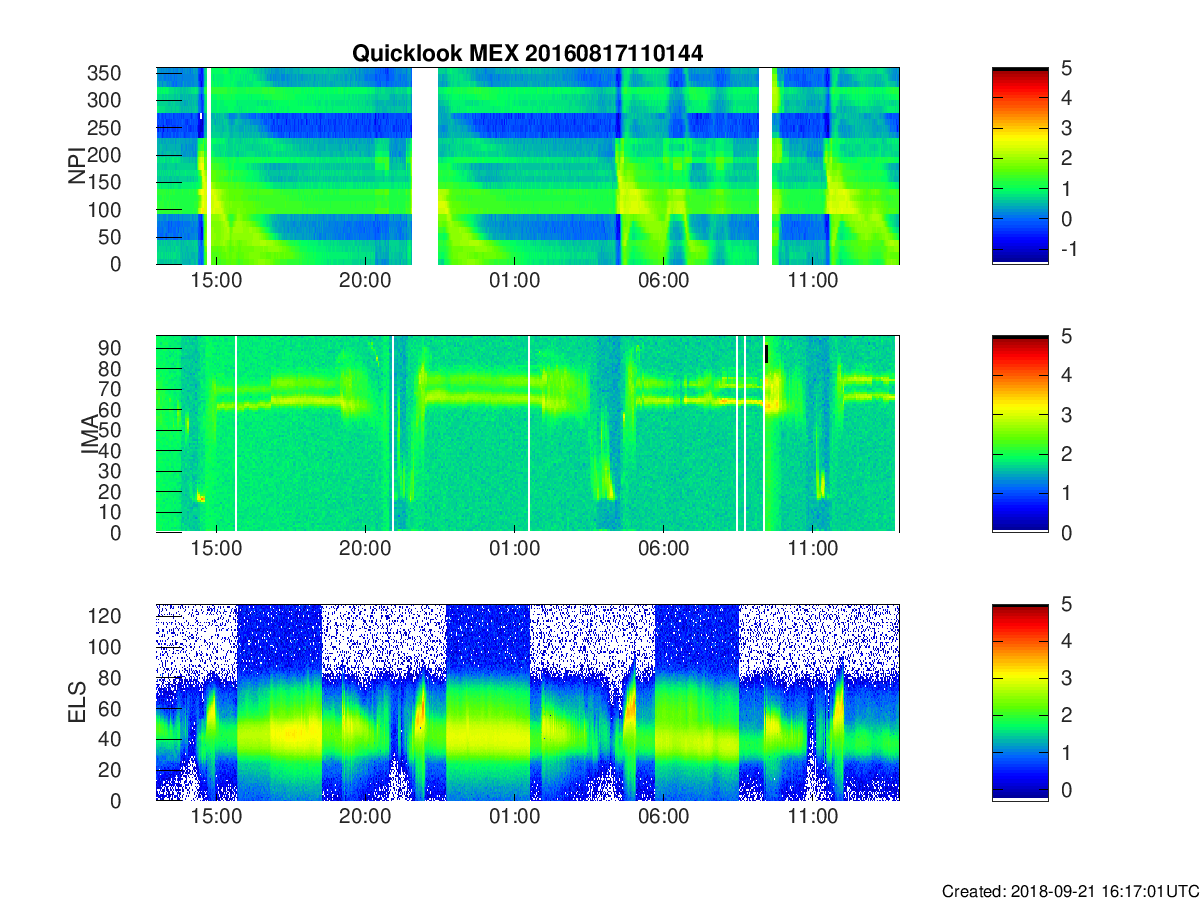Click "01:00" time label under IMA plot
The image size is (1200, 900).
514,549
